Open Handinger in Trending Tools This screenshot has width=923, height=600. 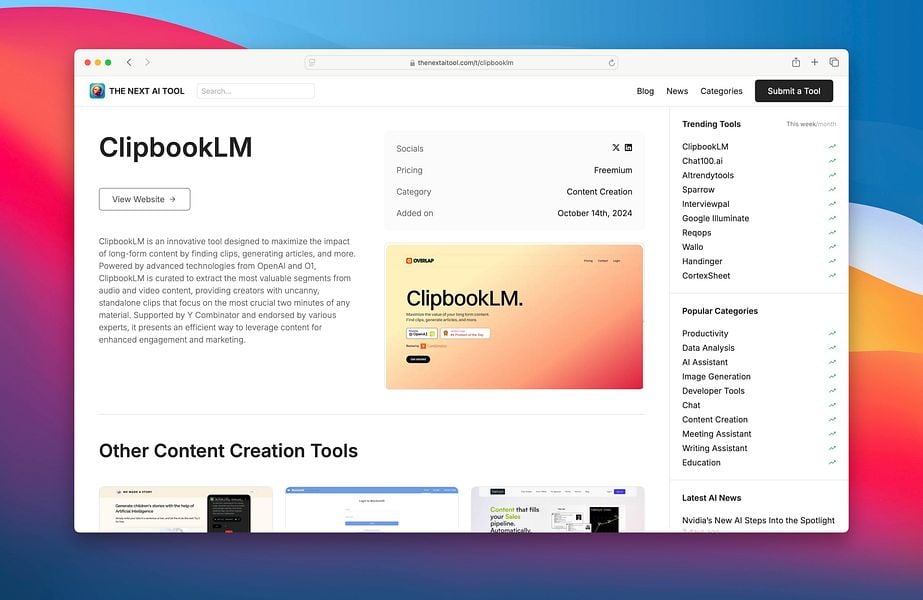coord(702,261)
